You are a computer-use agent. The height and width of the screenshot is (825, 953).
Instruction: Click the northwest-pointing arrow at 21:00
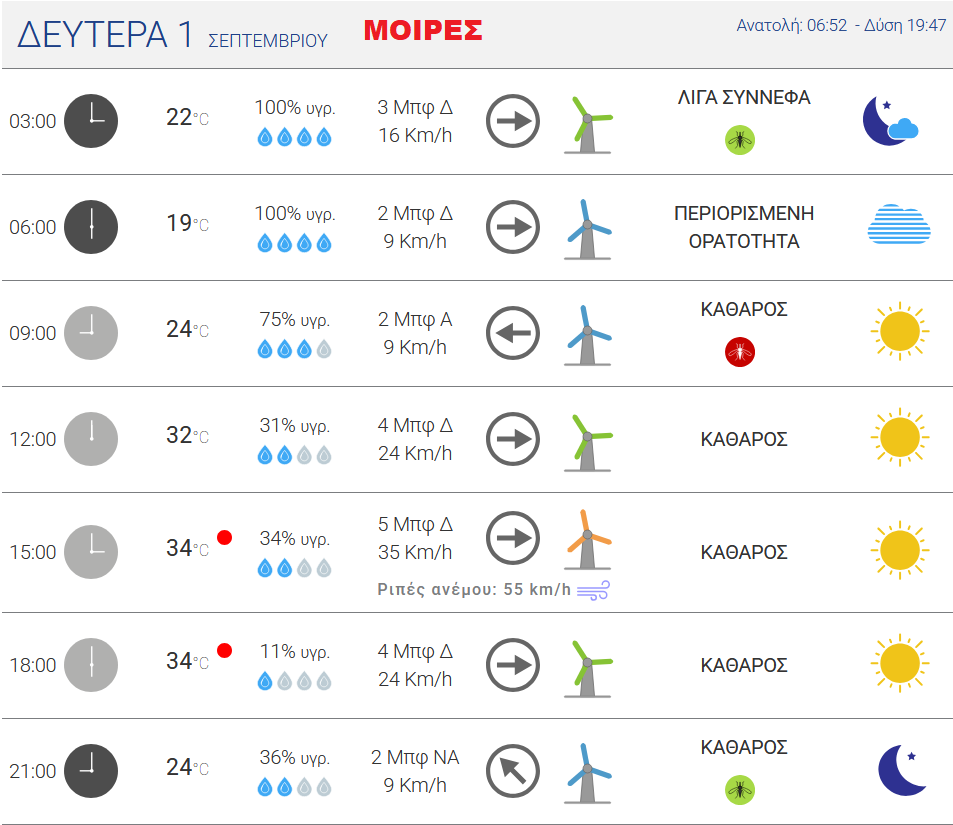[513, 771]
